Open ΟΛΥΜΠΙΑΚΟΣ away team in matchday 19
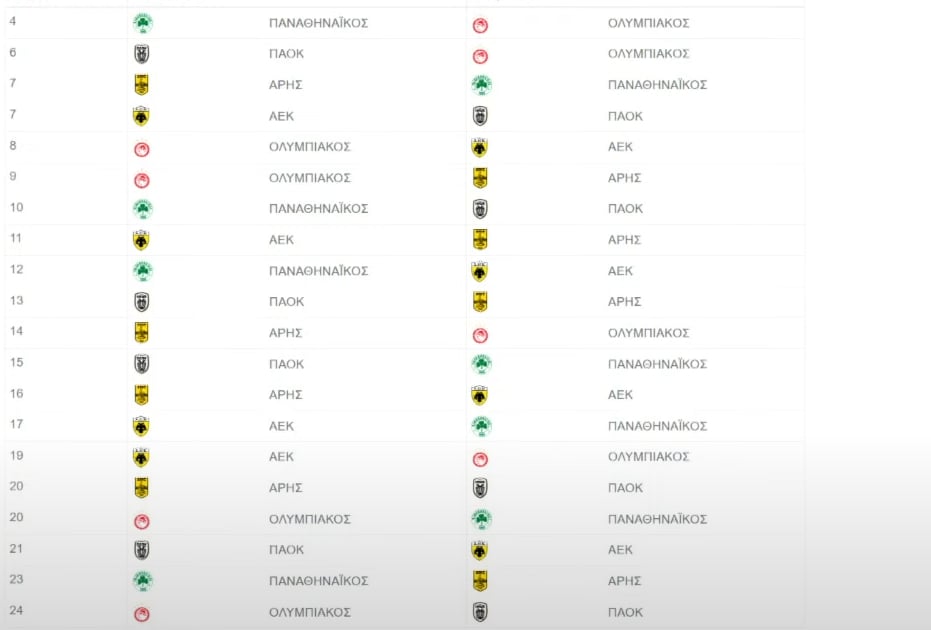Screen dimensions: 931x630 (648, 457)
